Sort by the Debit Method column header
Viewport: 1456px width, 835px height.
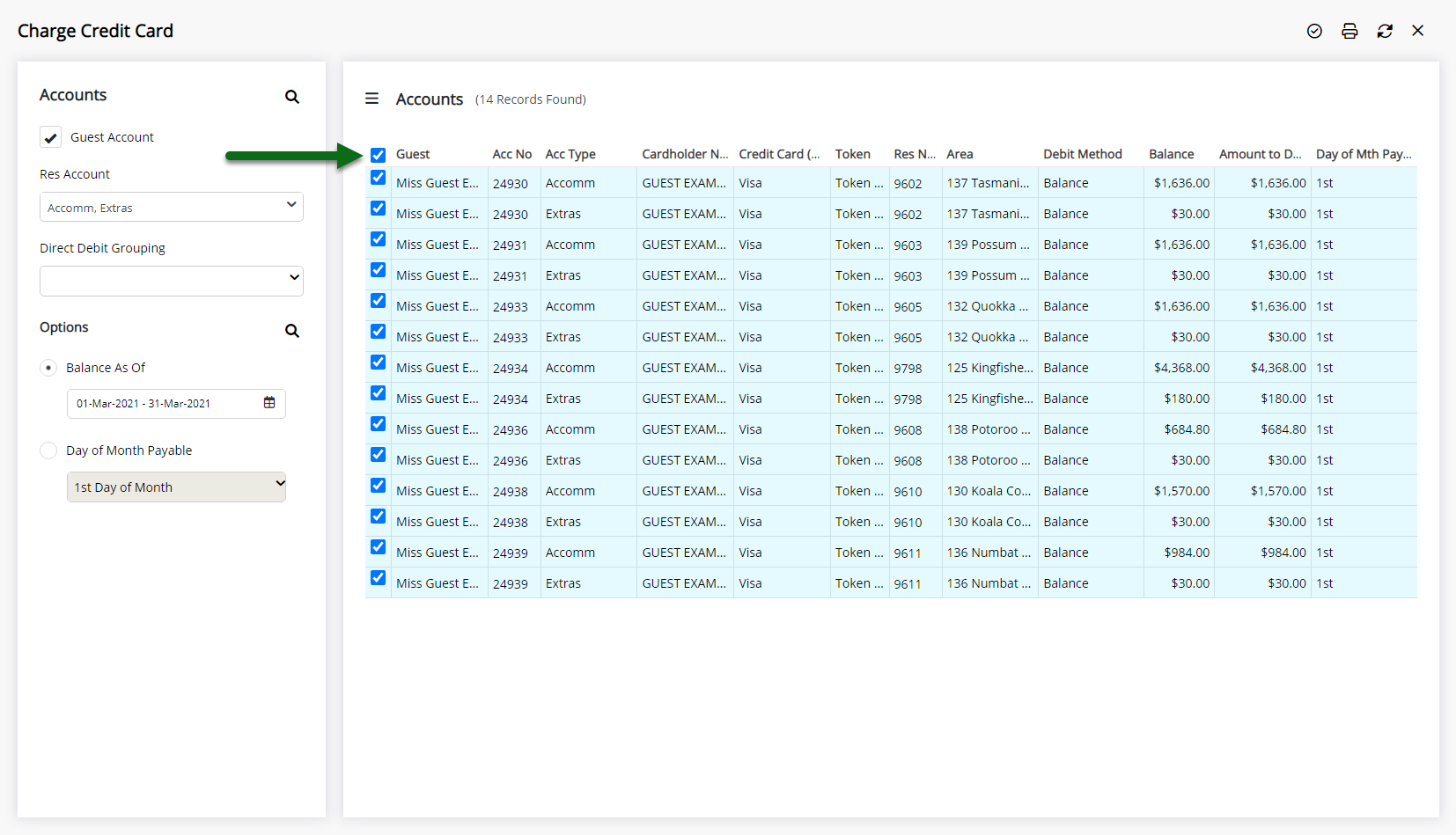(x=1083, y=154)
